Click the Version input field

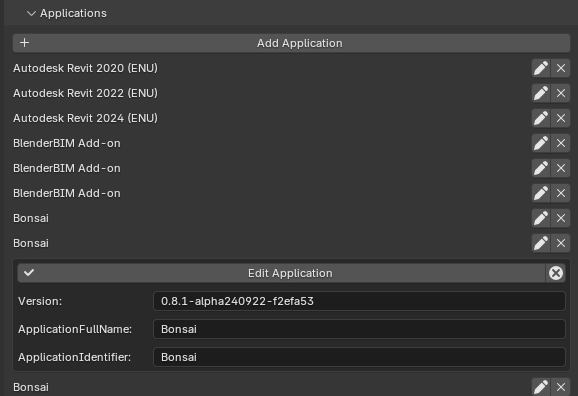pyautogui.click(x=359, y=301)
